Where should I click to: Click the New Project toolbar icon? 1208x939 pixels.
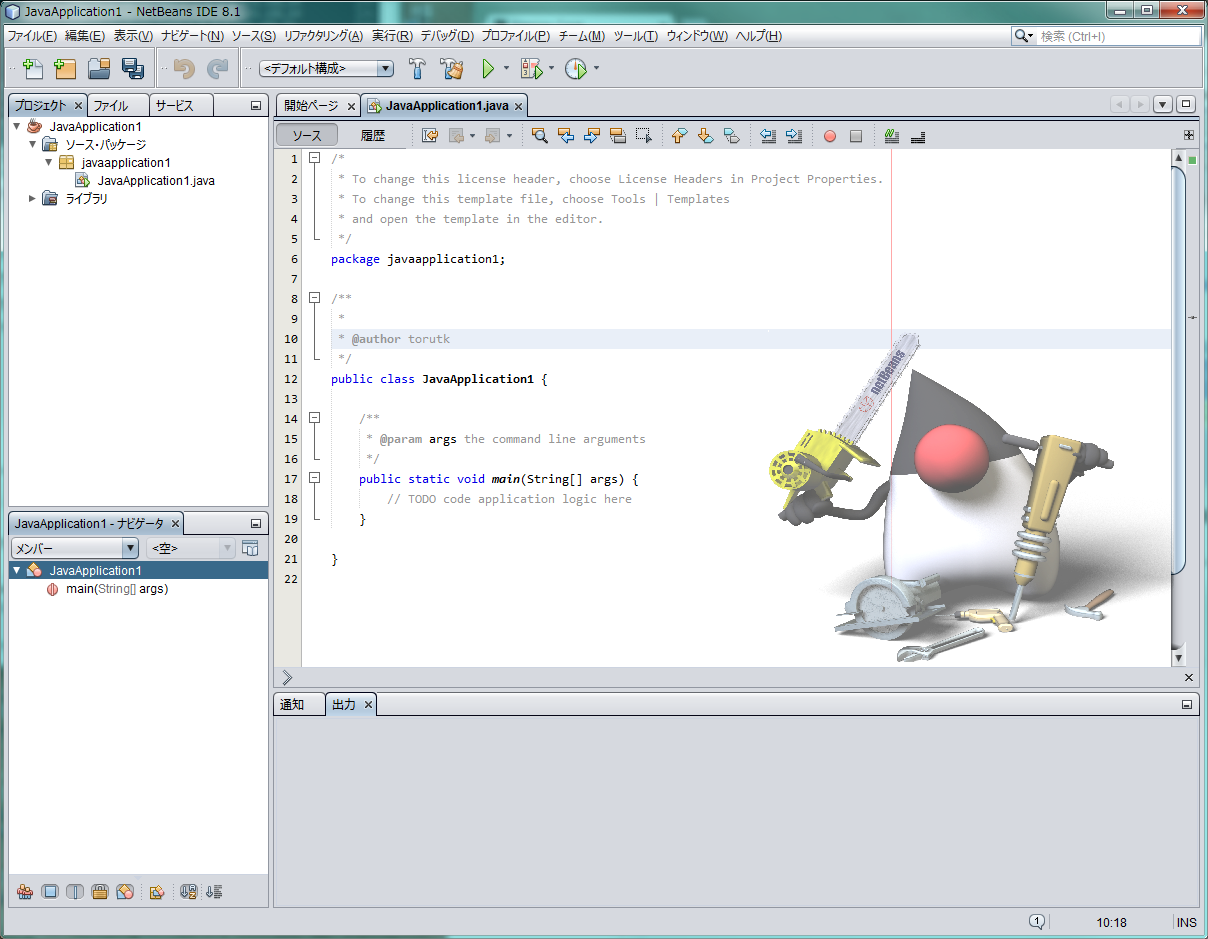pos(66,69)
